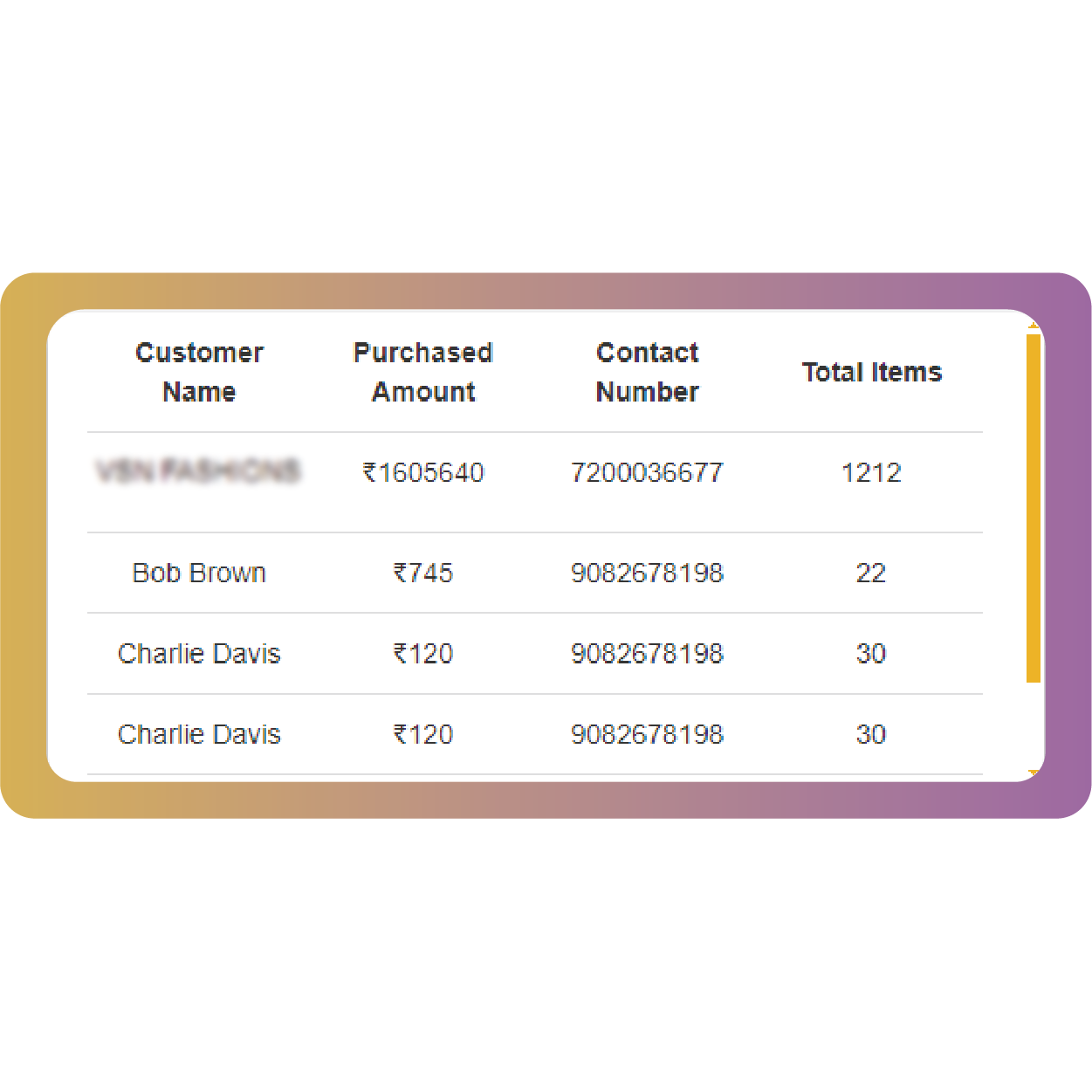Image resolution: width=1092 pixels, height=1092 pixels.
Task: Click contact number 7200036677
Action: [x=647, y=473]
